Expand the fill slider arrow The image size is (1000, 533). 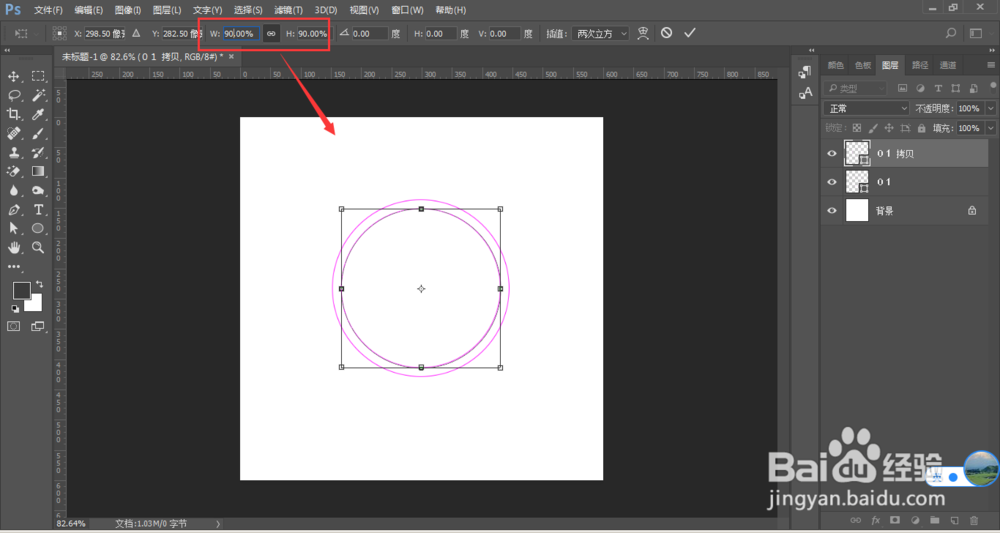pyautogui.click(x=990, y=128)
